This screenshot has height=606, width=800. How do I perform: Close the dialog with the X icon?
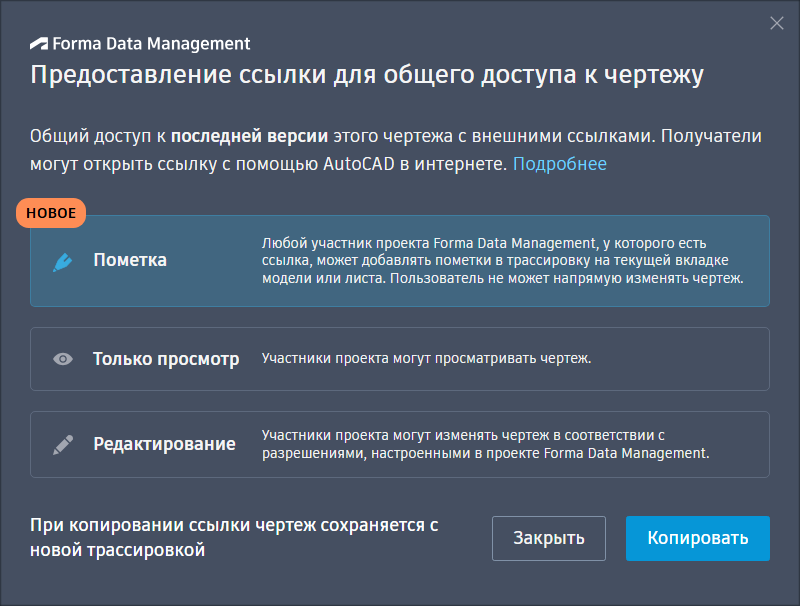(x=777, y=23)
